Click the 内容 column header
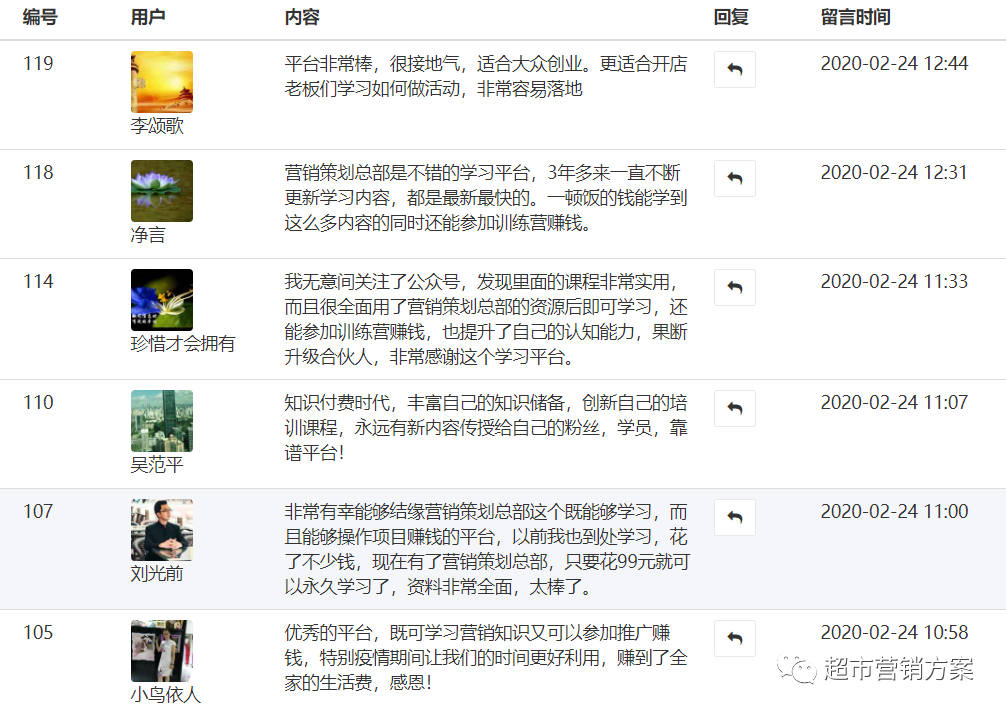The image size is (1006, 713). point(302,17)
